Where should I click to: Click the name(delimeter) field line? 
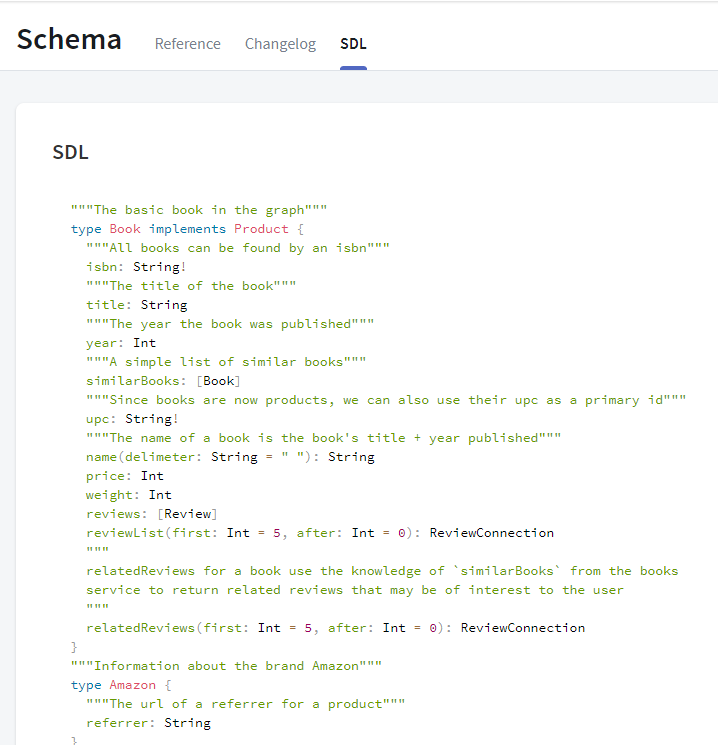[x=230, y=457]
